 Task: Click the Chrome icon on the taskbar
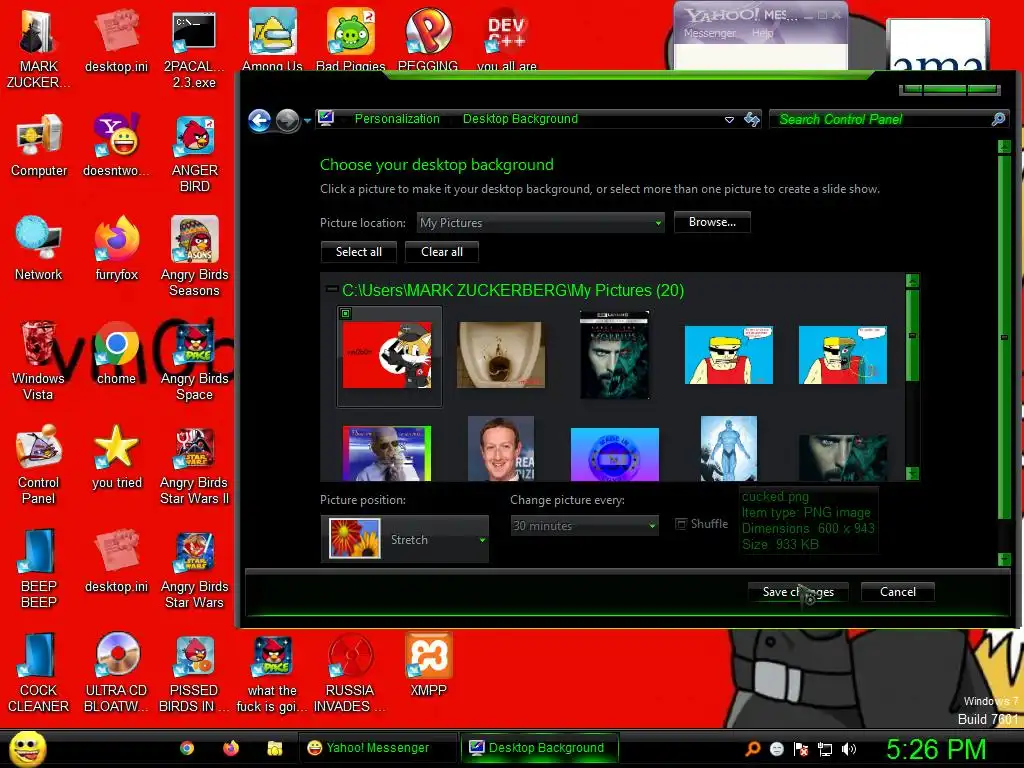pyautogui.click(x=187, y=748)
